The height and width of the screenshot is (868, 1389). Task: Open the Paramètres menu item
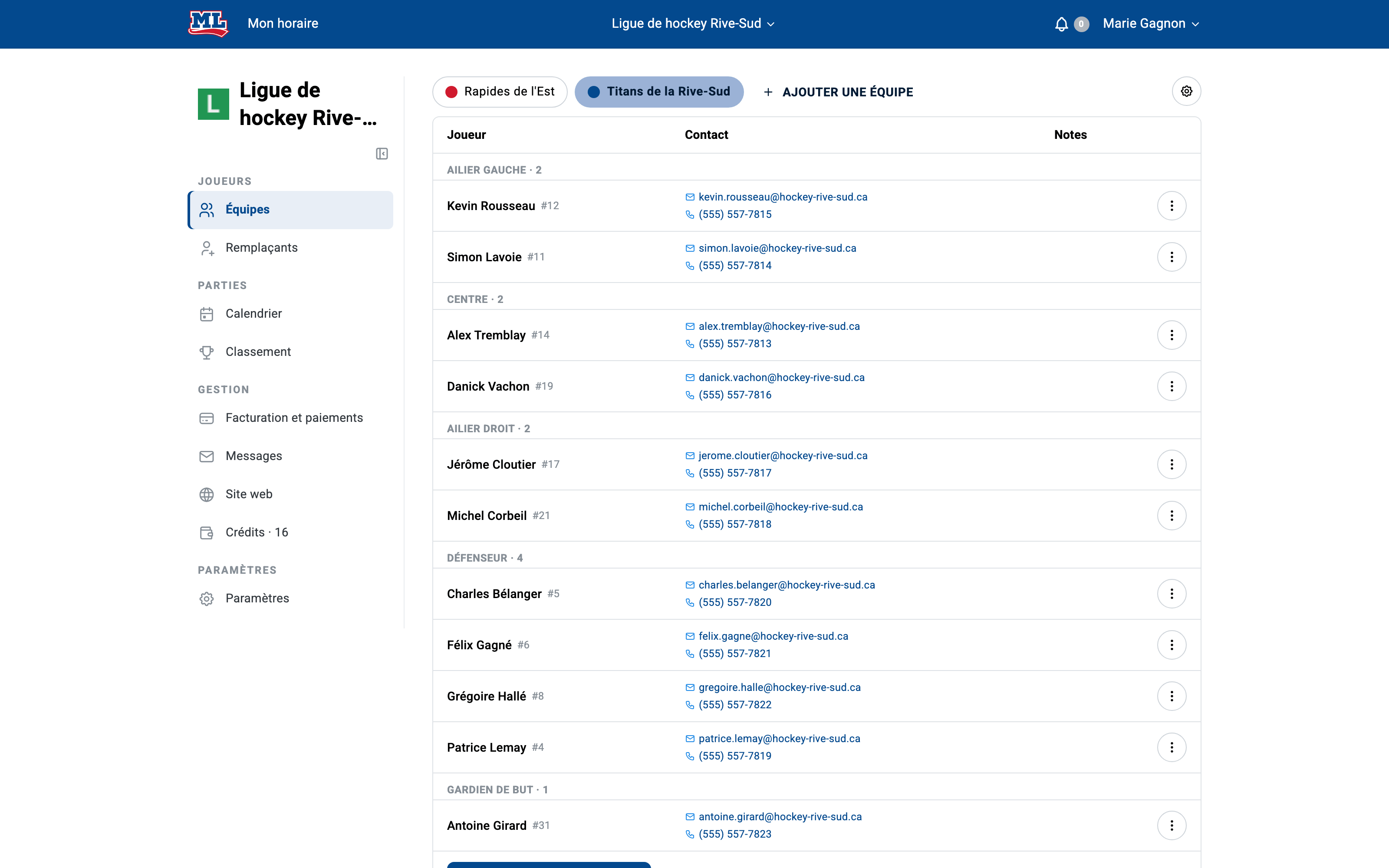coord(290,598)
